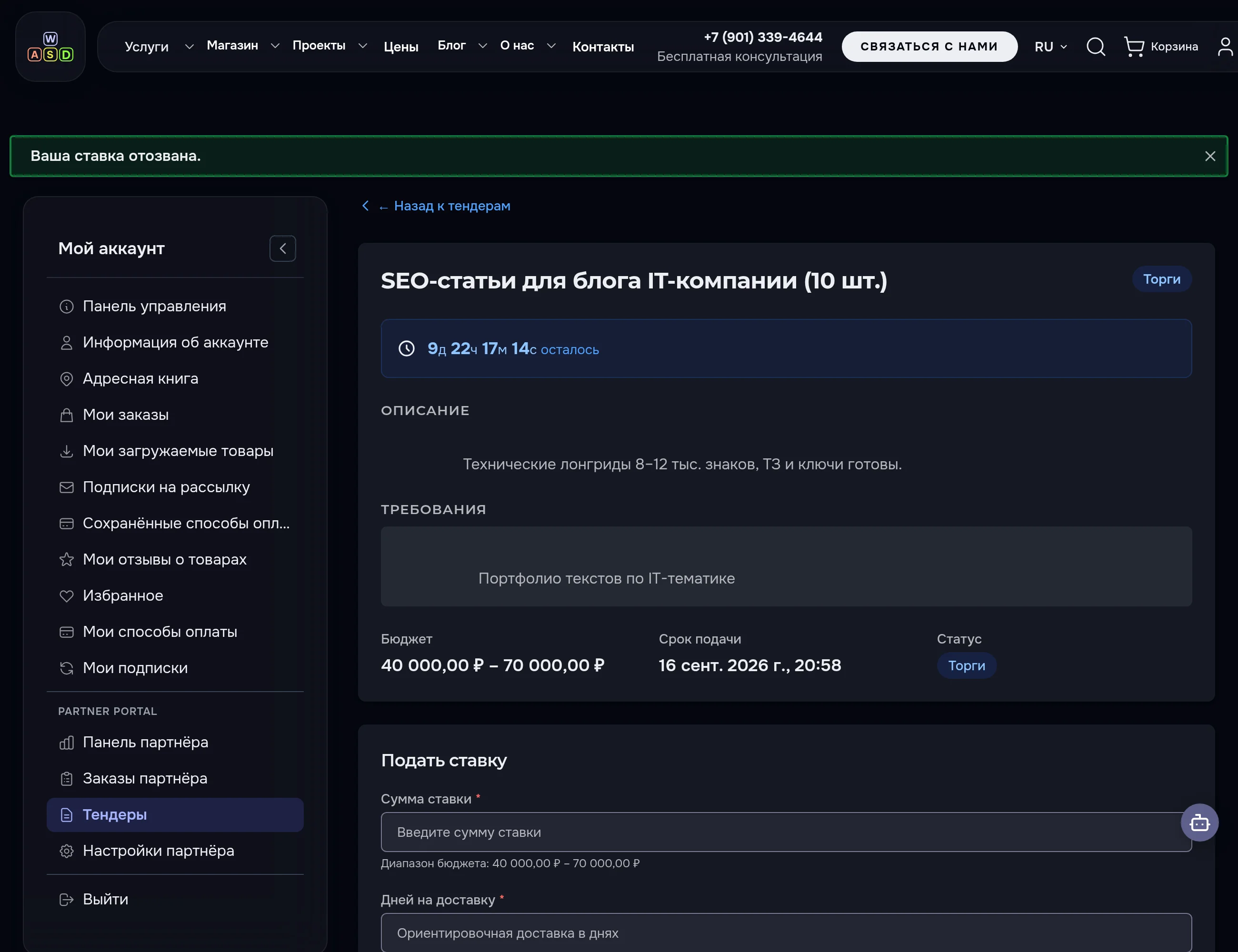Open Мои способы оплаты in sidebar

pos(175,632)
